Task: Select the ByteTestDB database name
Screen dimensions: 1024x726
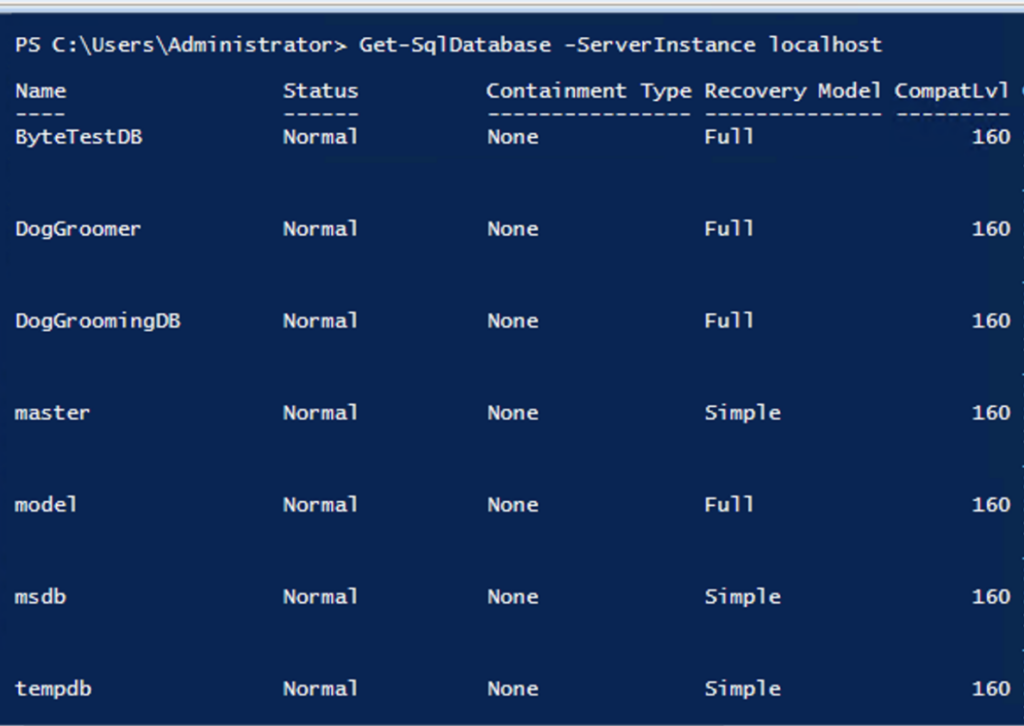Action: click(78, 137)
